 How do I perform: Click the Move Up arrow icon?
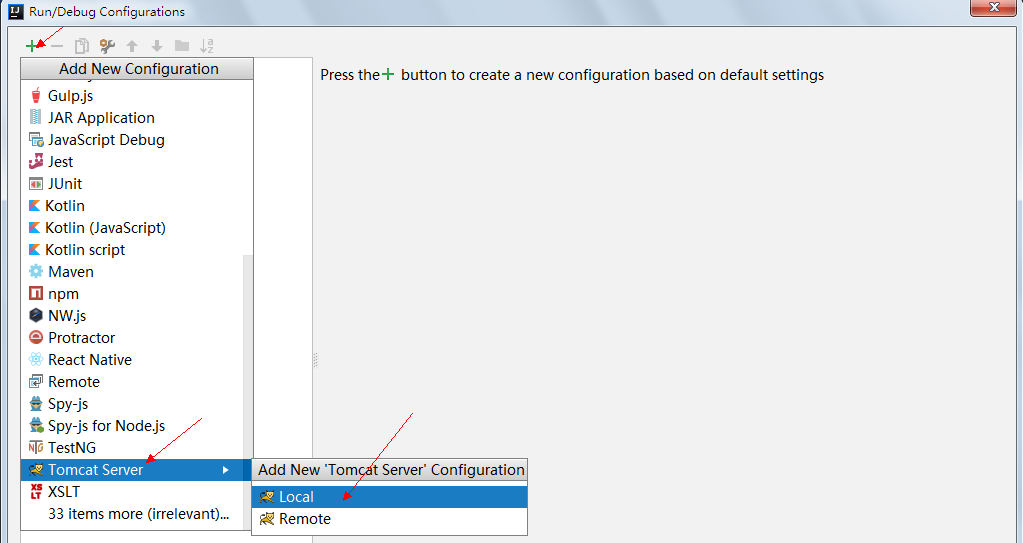click(132, 46)
